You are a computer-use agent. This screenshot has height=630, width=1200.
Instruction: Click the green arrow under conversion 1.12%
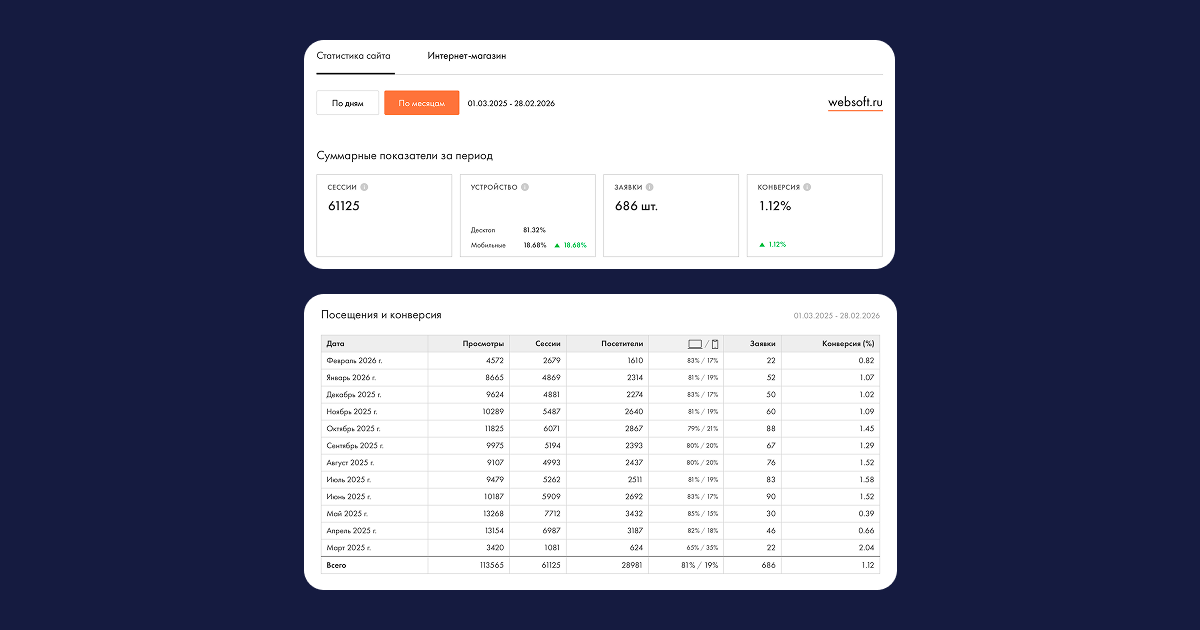pos(762,245)
